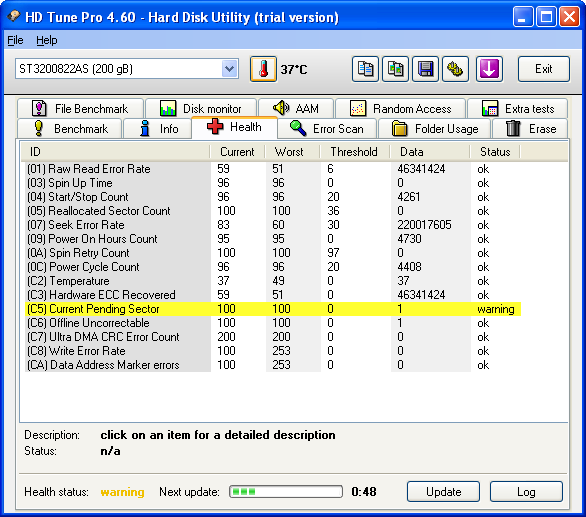Switch to the File Benchmark tab
Screen dimensions: 586x517
(x=80, y=108)
